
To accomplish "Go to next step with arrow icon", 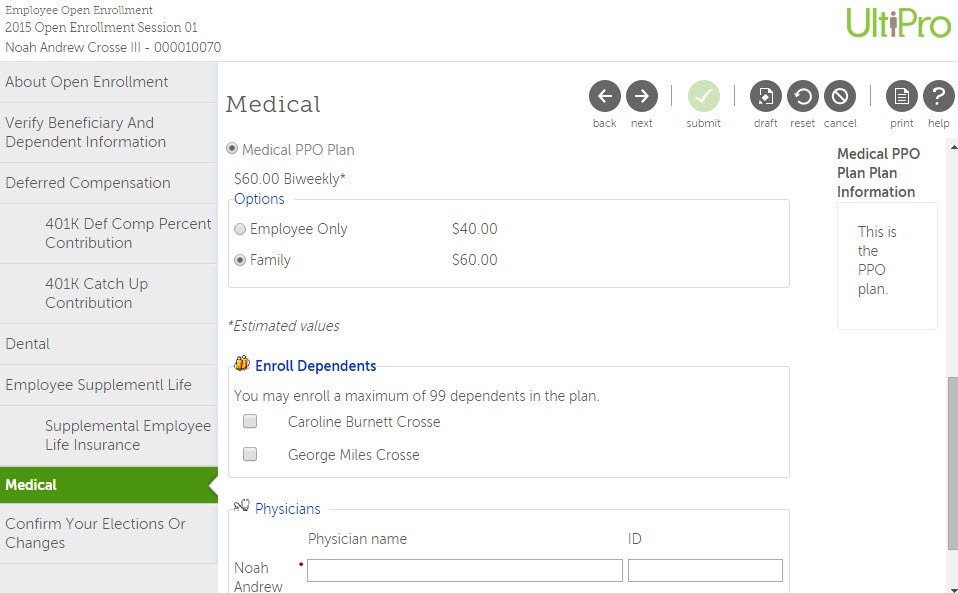I will pyautogui.click(x=641, y=96).
